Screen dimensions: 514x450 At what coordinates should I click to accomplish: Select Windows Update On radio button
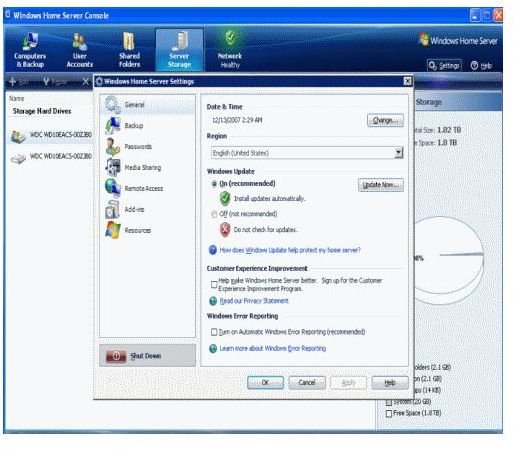pyautogui.click(x=214, y=184)
